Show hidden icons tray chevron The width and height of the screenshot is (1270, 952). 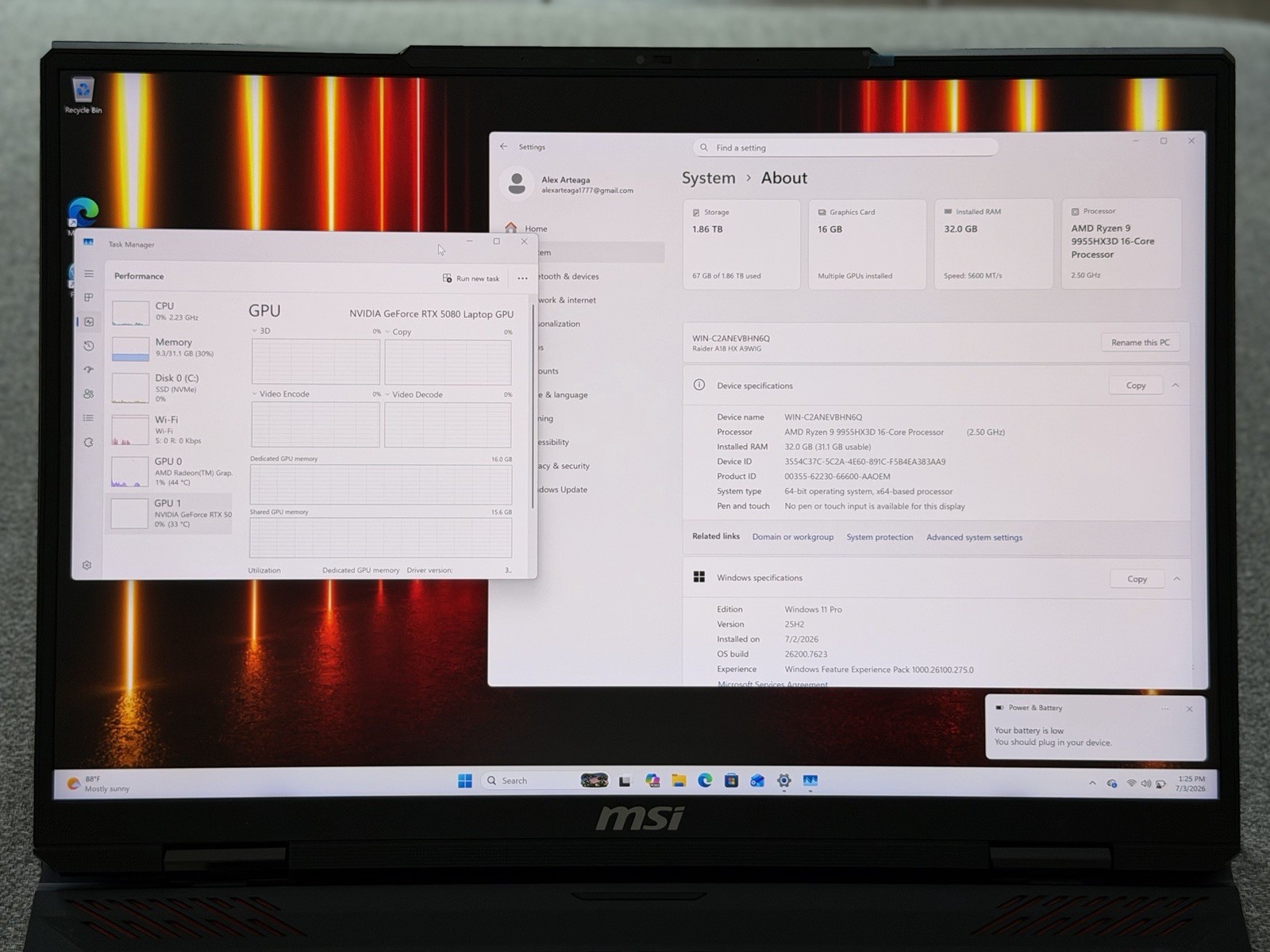coord(1092,783)
